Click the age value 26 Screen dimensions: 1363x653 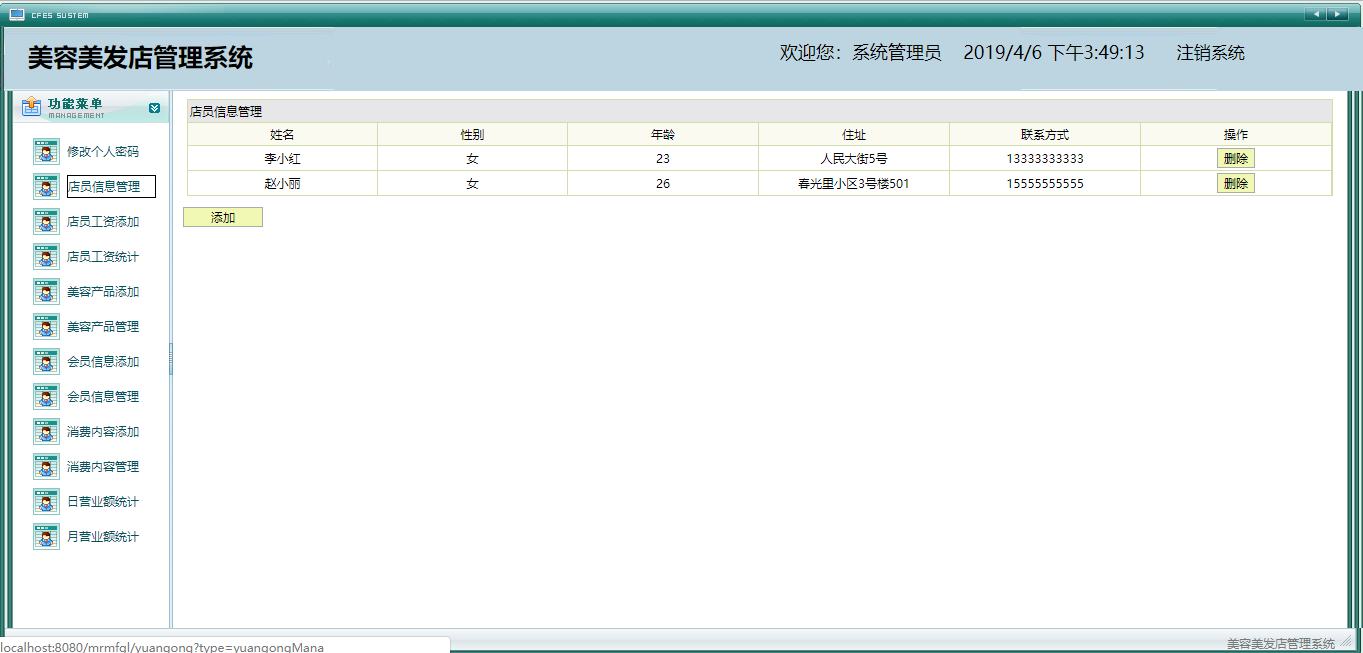point(663,184)
